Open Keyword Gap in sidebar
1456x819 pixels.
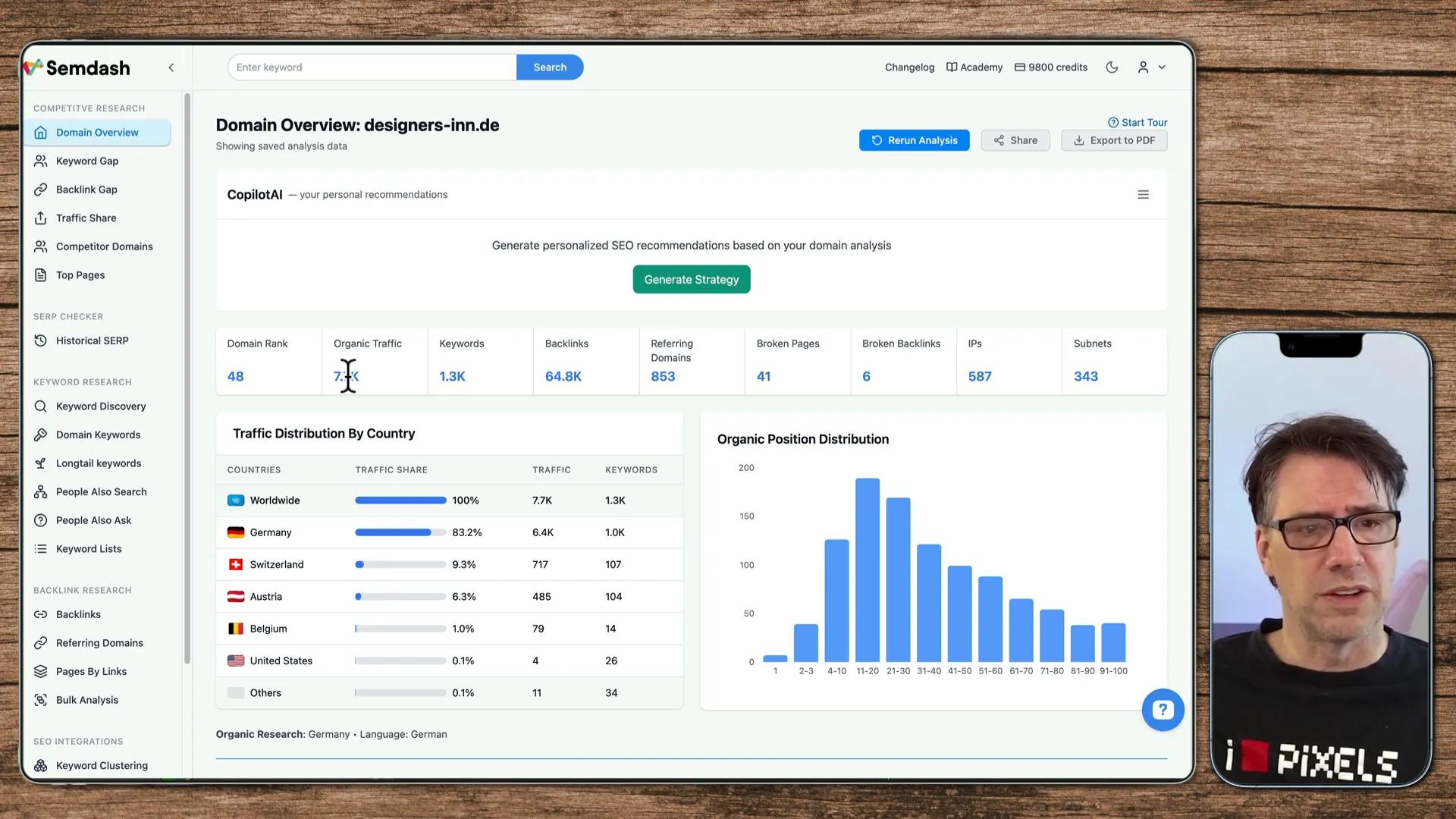87,161
